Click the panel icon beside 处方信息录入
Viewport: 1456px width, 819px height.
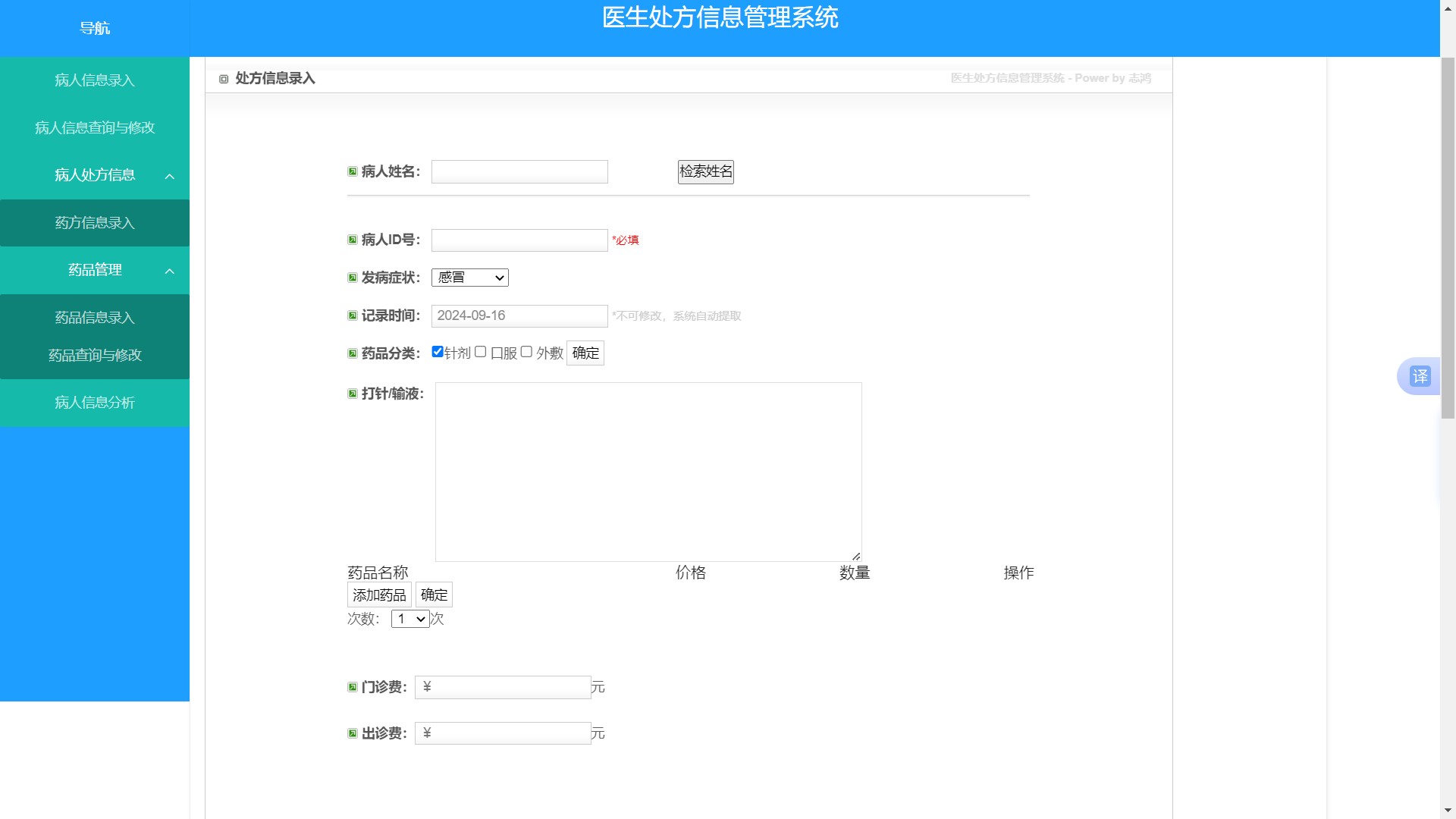pos(224,79)
